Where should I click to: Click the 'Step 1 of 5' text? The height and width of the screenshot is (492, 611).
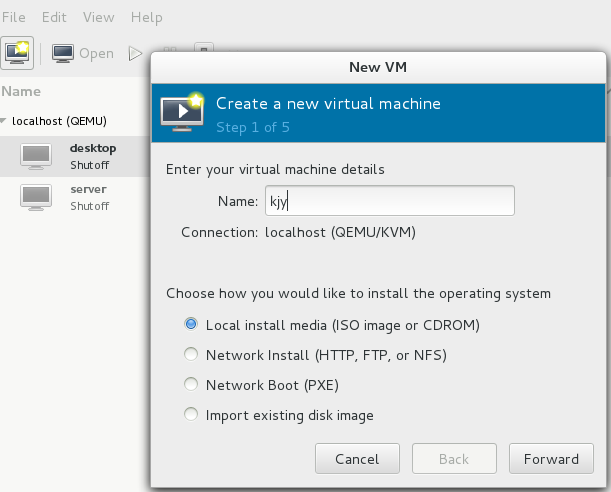click(253, 127)
